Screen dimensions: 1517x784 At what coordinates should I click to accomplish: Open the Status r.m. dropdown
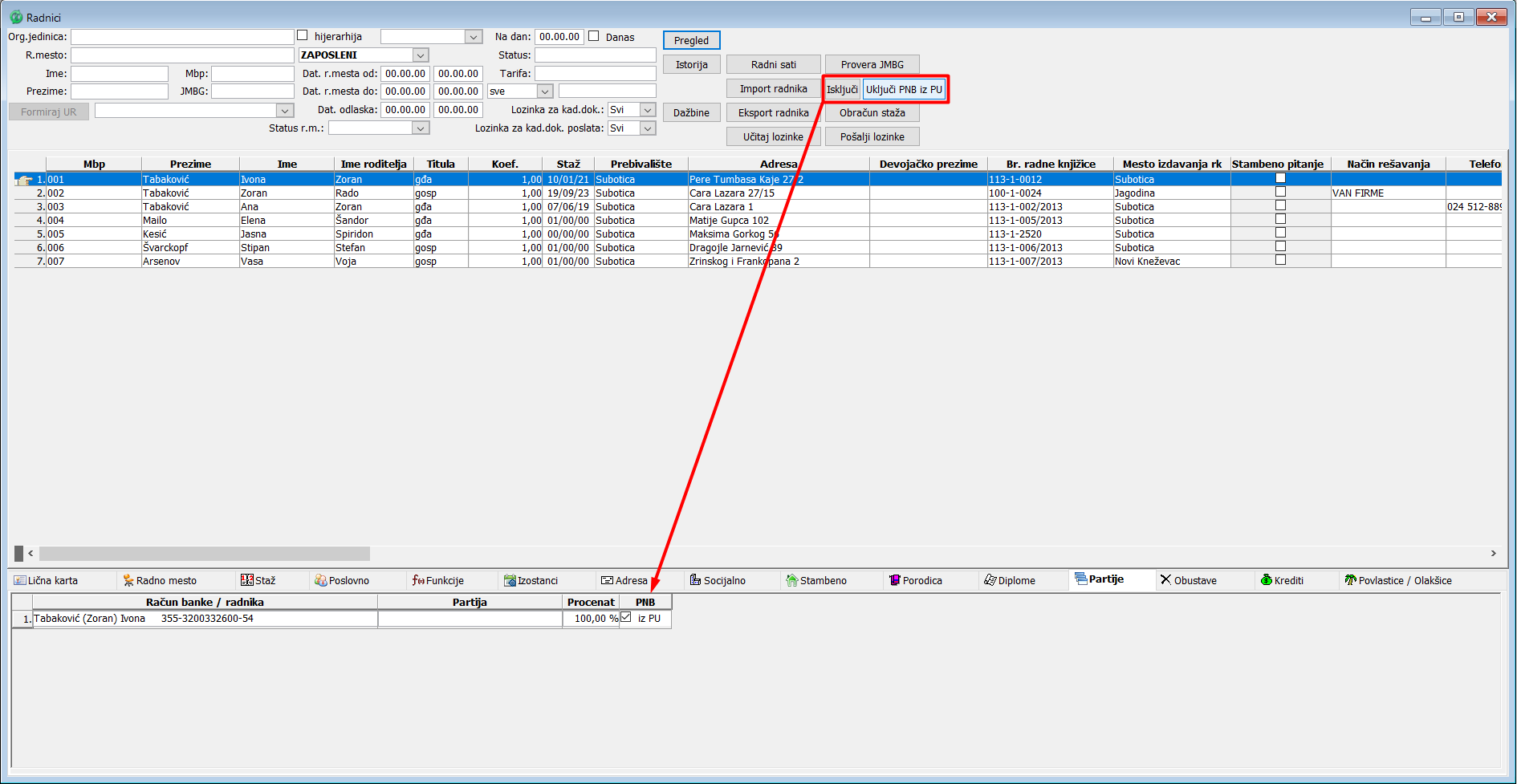tap(421, 128)
